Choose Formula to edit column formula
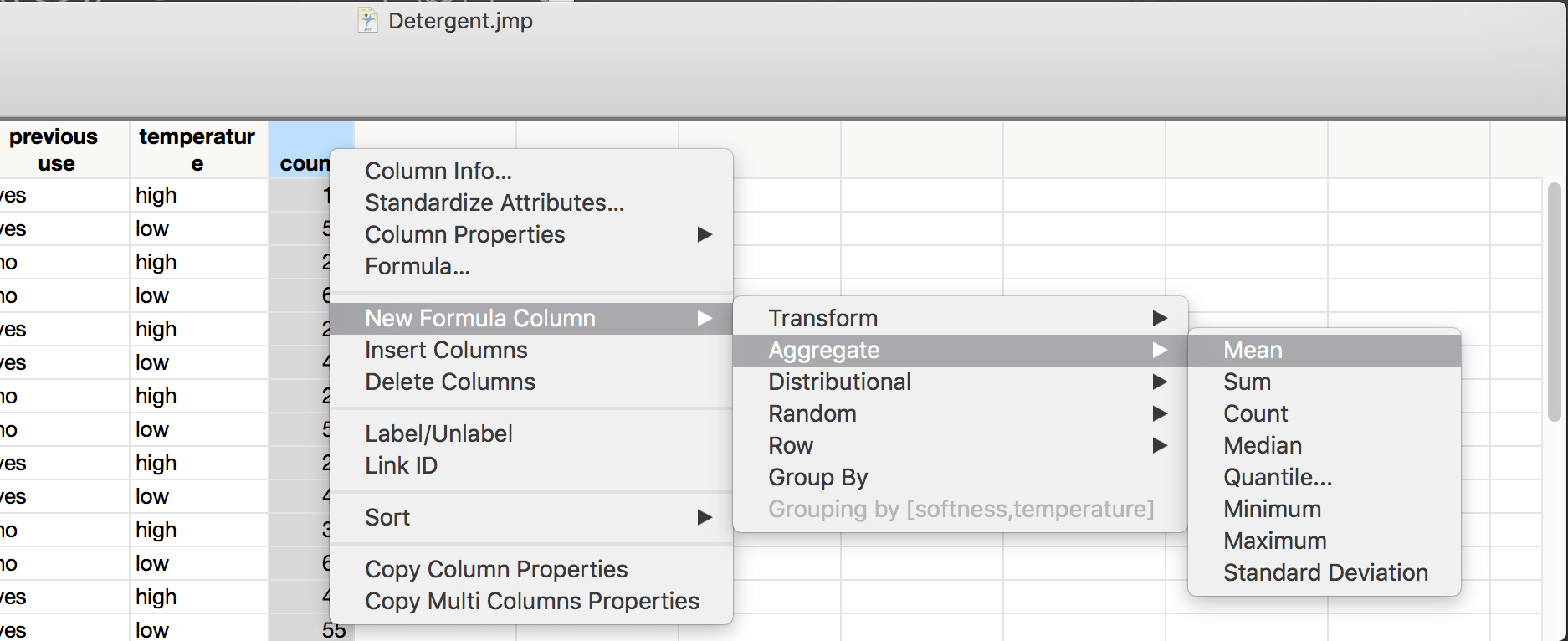The width and height of the screenshot is (1568, 641). click(417, 266)
